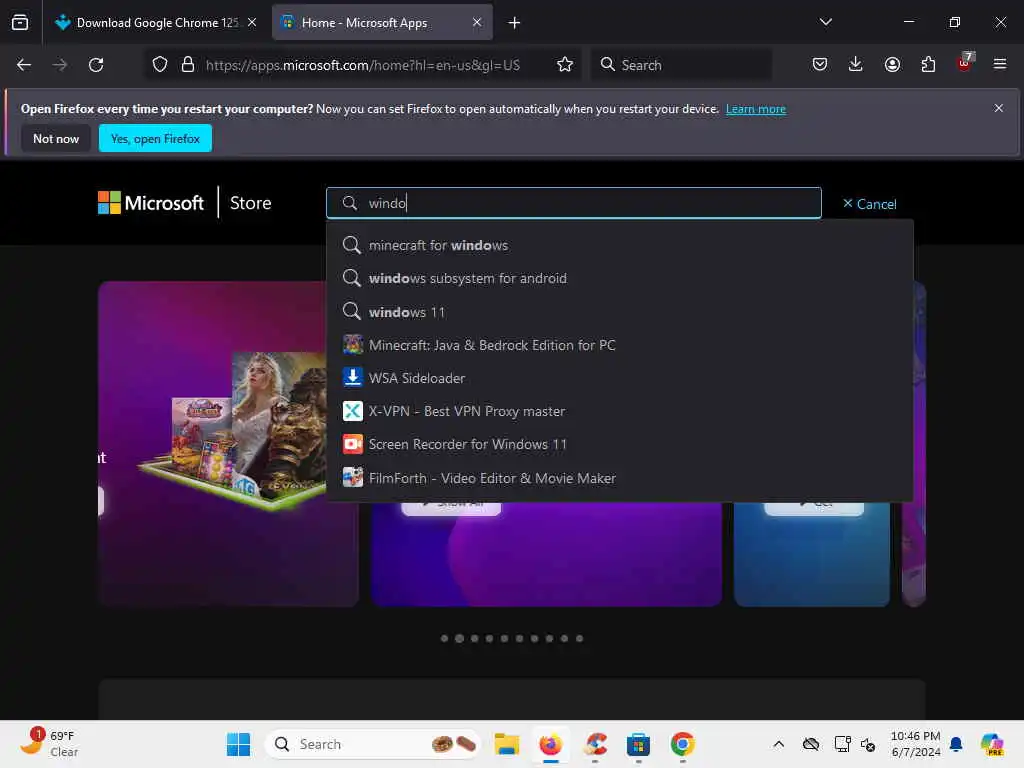
Task: Open the weather widget showing 69°F
Action: [x=50, y=743]
